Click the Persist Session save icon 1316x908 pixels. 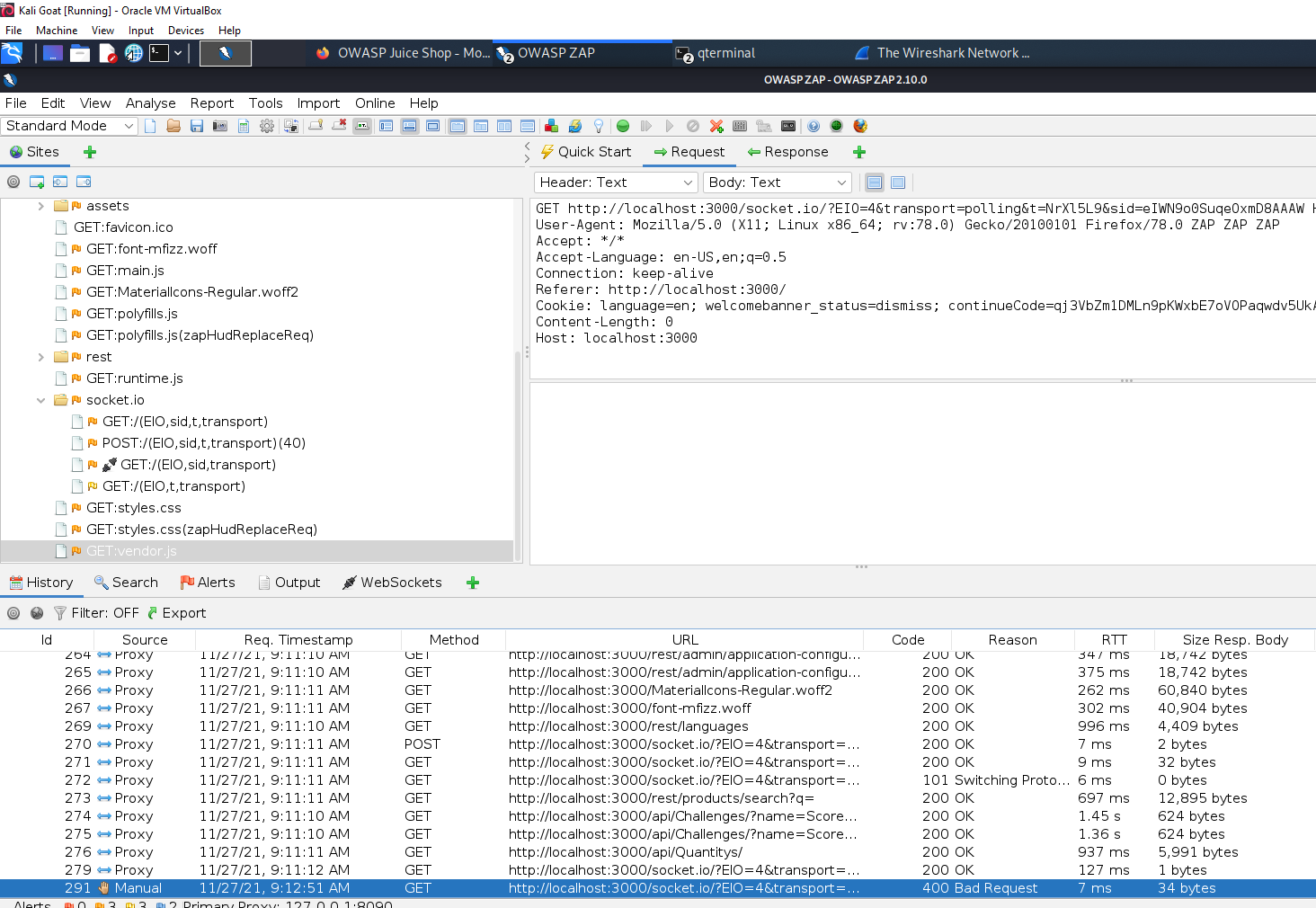pyautogui.click(x=197, y=126)
